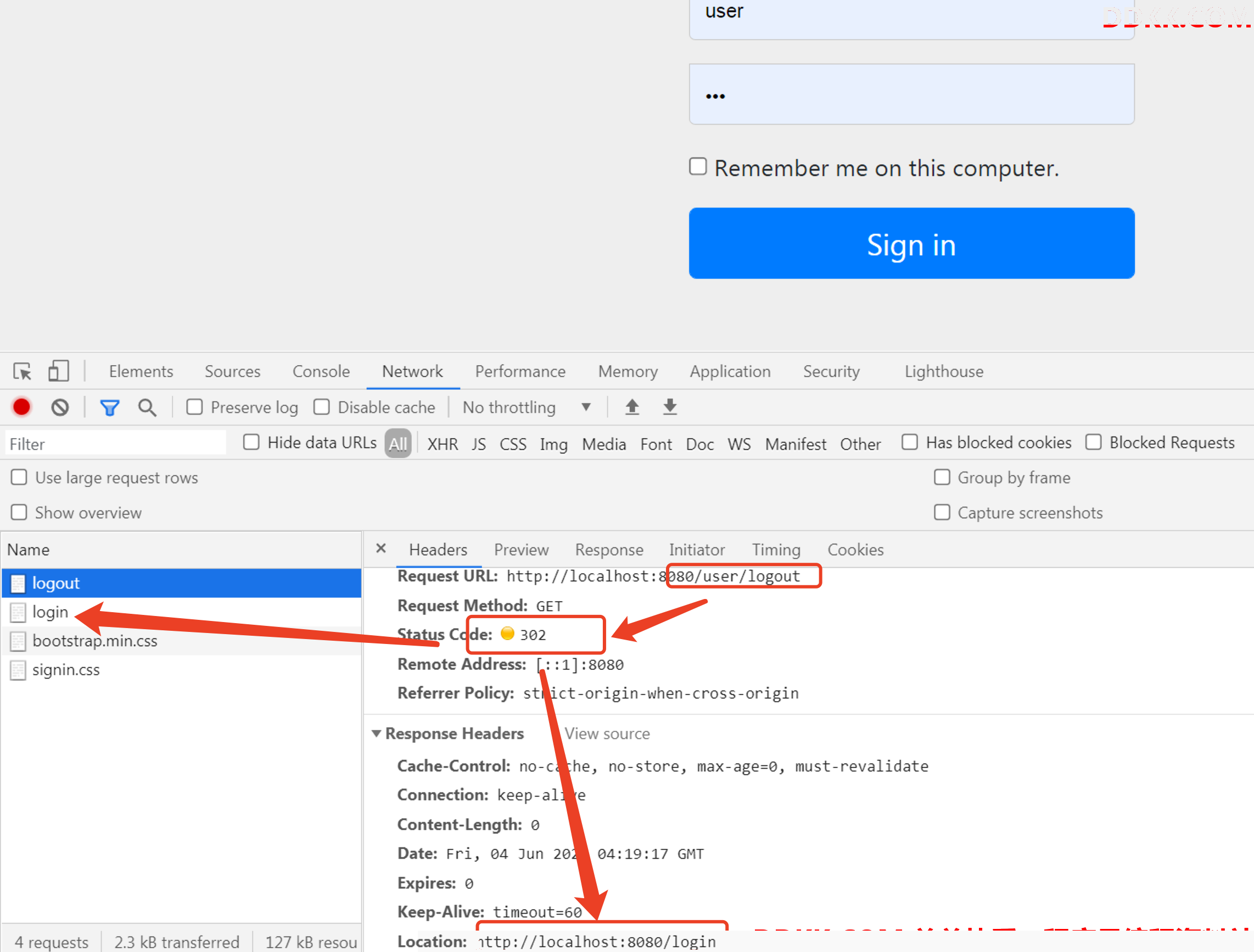The width and height of the screenshot is (1254, 952).
Task: Collapse the Response Headers section
Action: pos(376,733)
